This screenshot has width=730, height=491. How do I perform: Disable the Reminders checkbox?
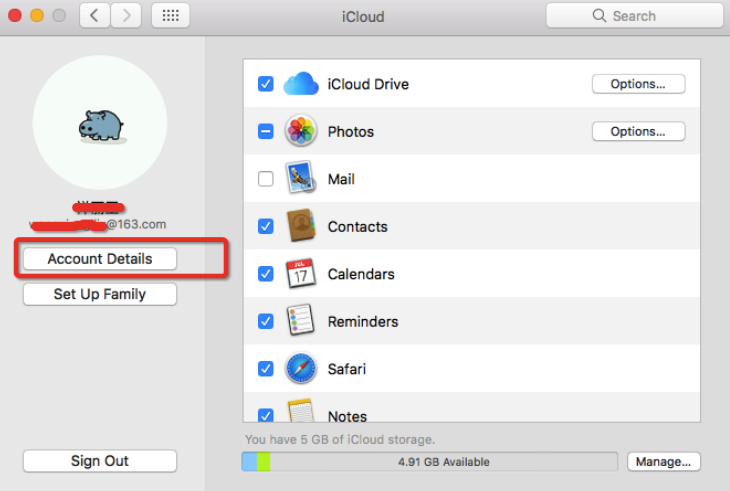click(x=265, y=321)
